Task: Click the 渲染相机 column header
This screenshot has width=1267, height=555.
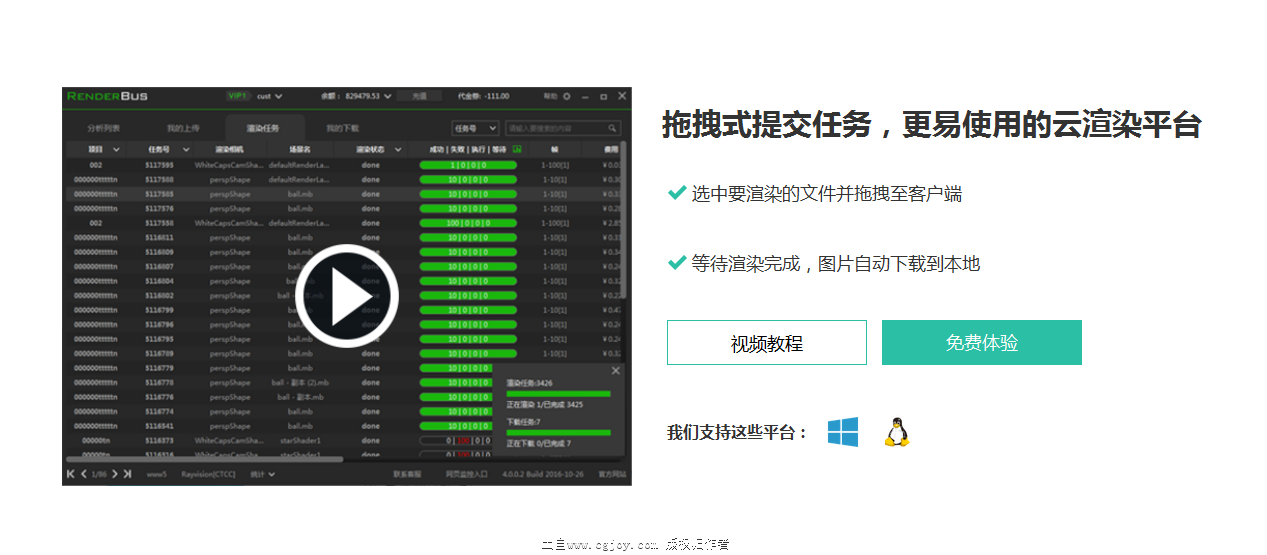Action: point(229,149)
